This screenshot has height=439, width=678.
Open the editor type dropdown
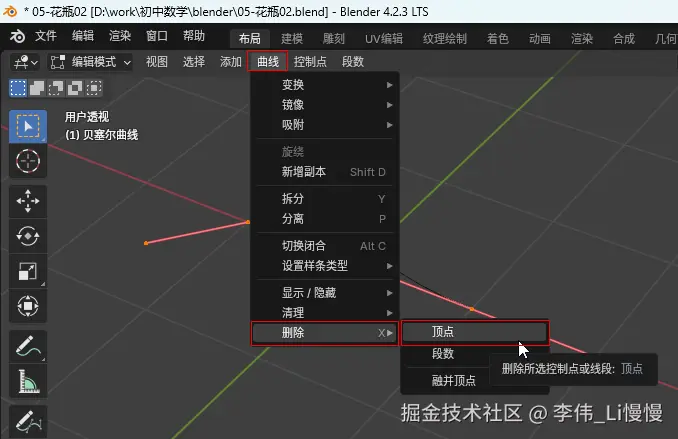click(25, 62)
